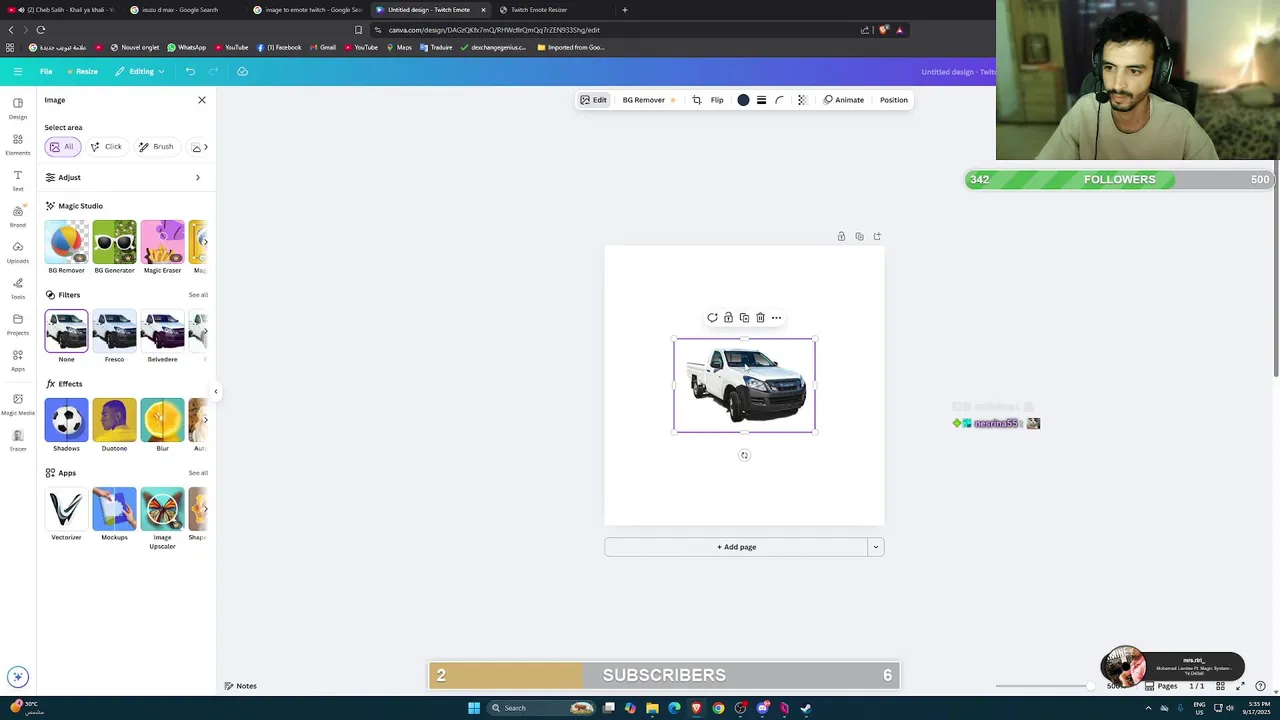Viewport: 1280px width, 720px height.
Task: Click the cloud save status icon
Action: 242,71
